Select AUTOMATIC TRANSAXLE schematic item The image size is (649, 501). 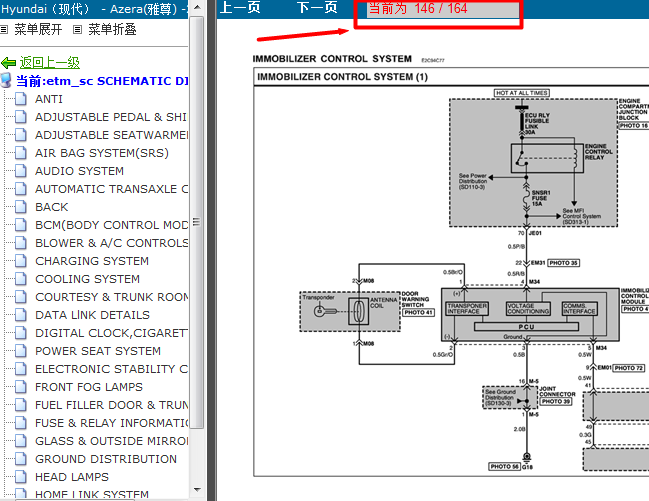click(x=111, y=189)
